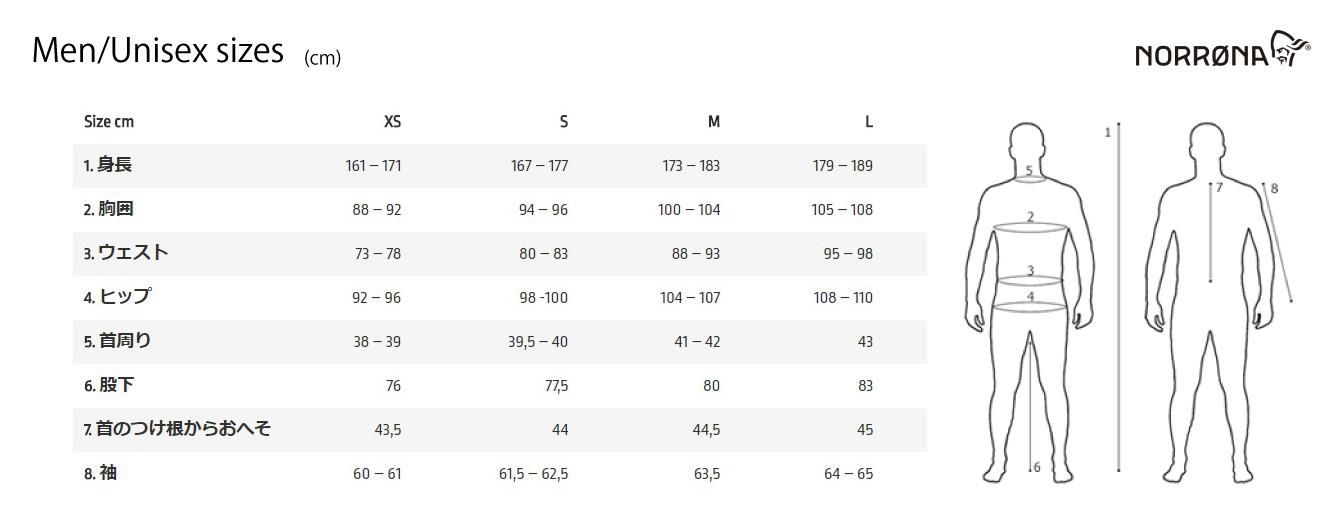Select the M column header
The width and height of the screenshot is (1337, 516).
[x=714, y=122]
